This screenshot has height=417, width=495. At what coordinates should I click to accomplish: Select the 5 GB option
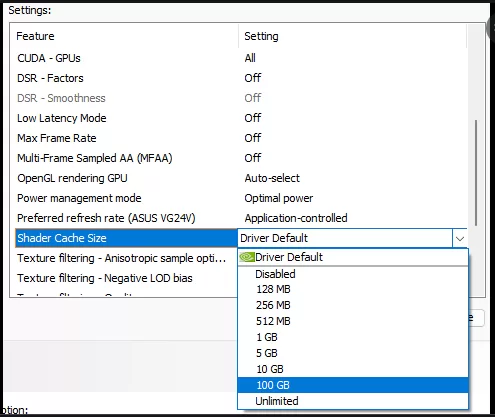coord(353,353)
